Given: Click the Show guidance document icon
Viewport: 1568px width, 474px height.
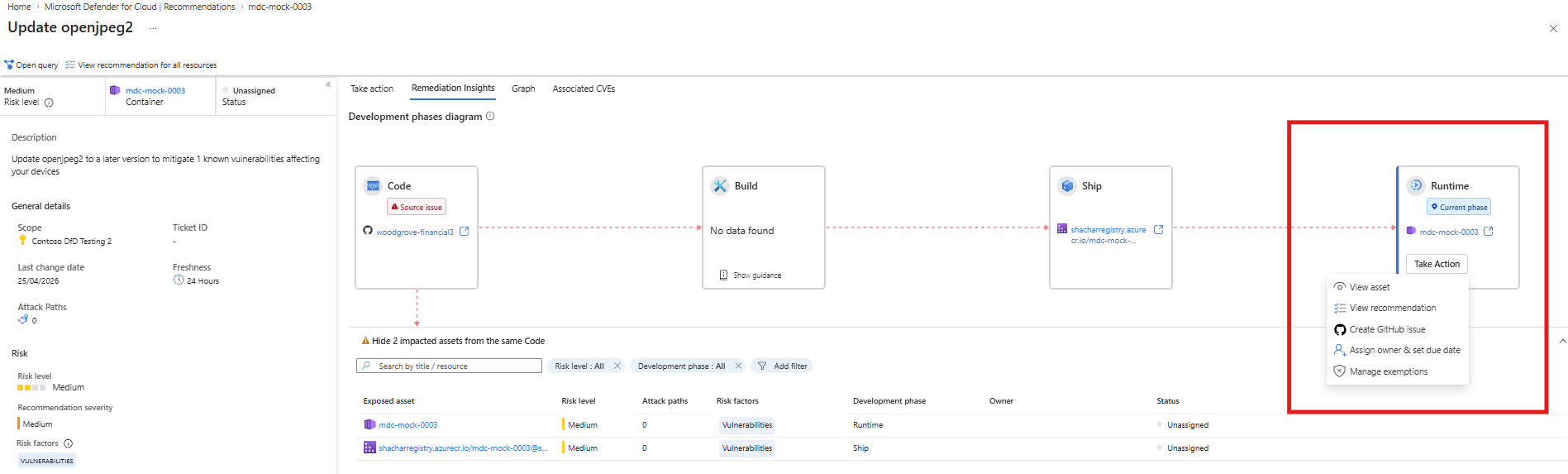Looking at the screenshot, I should [724, 275].
